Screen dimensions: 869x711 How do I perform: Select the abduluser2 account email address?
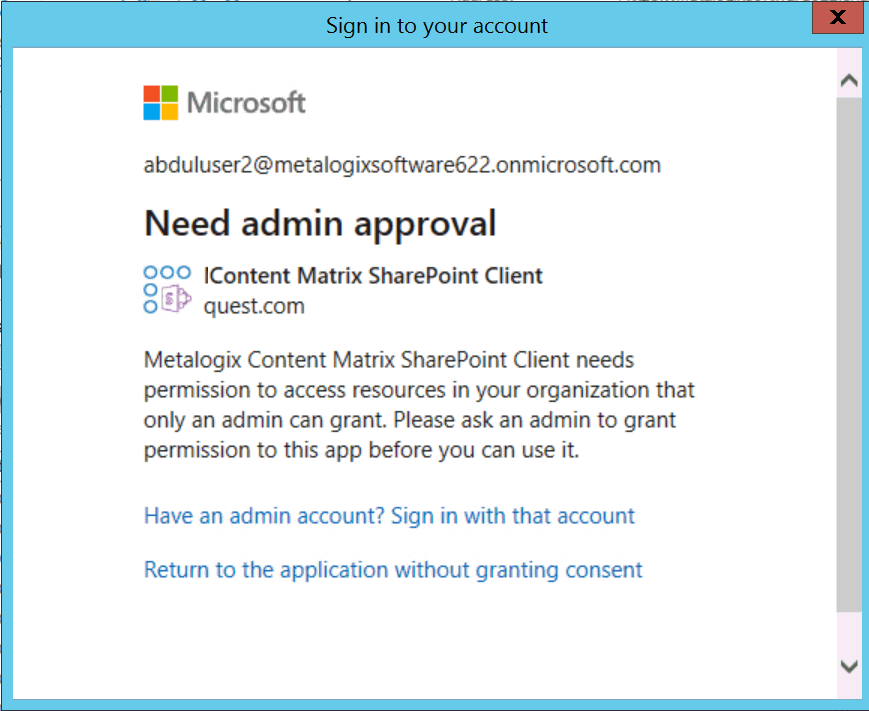pos(400,164)
